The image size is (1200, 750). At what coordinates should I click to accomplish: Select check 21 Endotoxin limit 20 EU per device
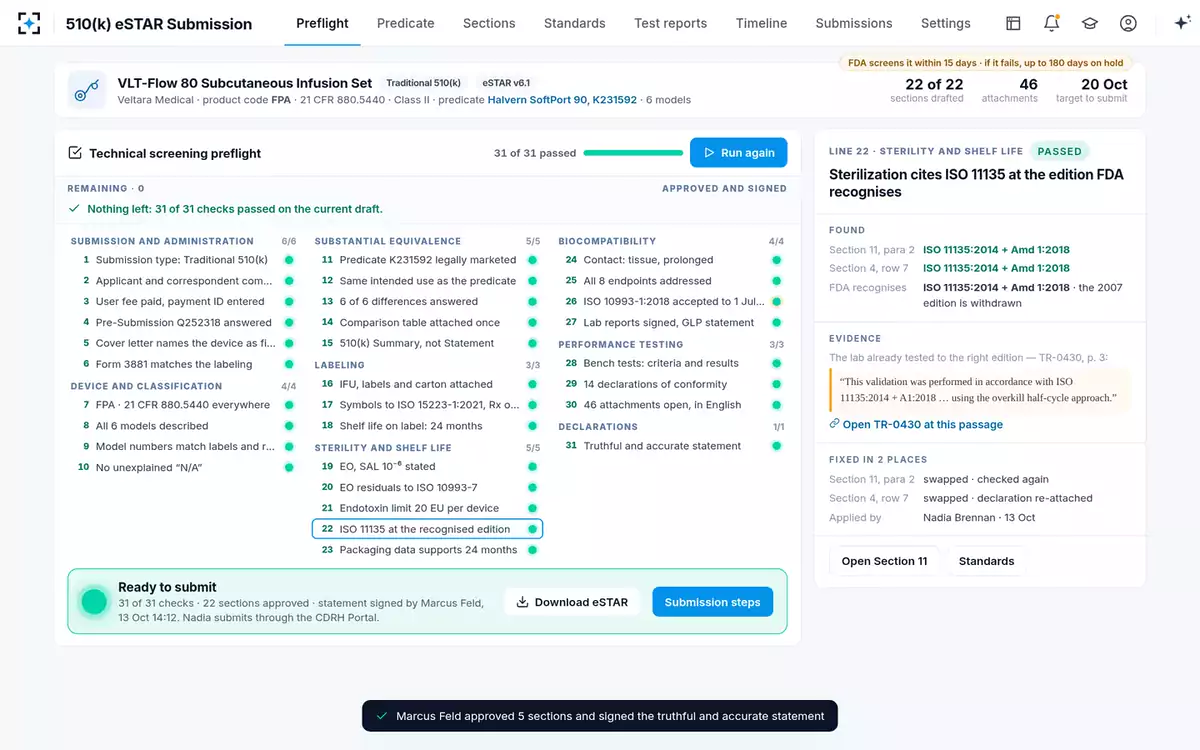tap(428, 508)
